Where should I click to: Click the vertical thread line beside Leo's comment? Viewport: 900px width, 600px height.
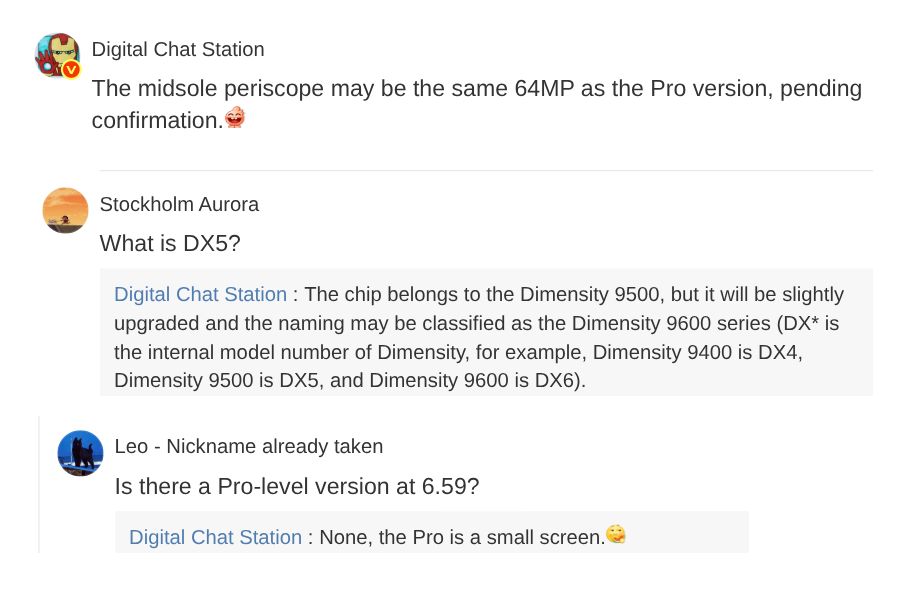[x=39, y=485]
